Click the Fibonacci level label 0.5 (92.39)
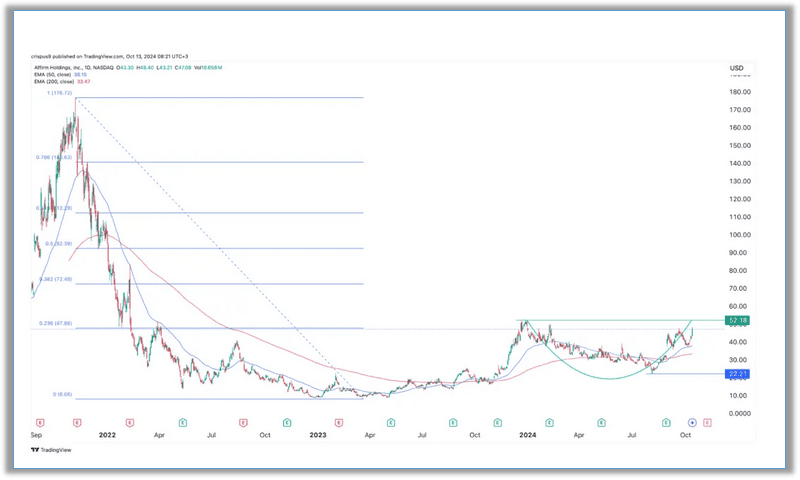The width and height of the screenshot is (800, 480). pyautogui.click(x=59, y=244)
